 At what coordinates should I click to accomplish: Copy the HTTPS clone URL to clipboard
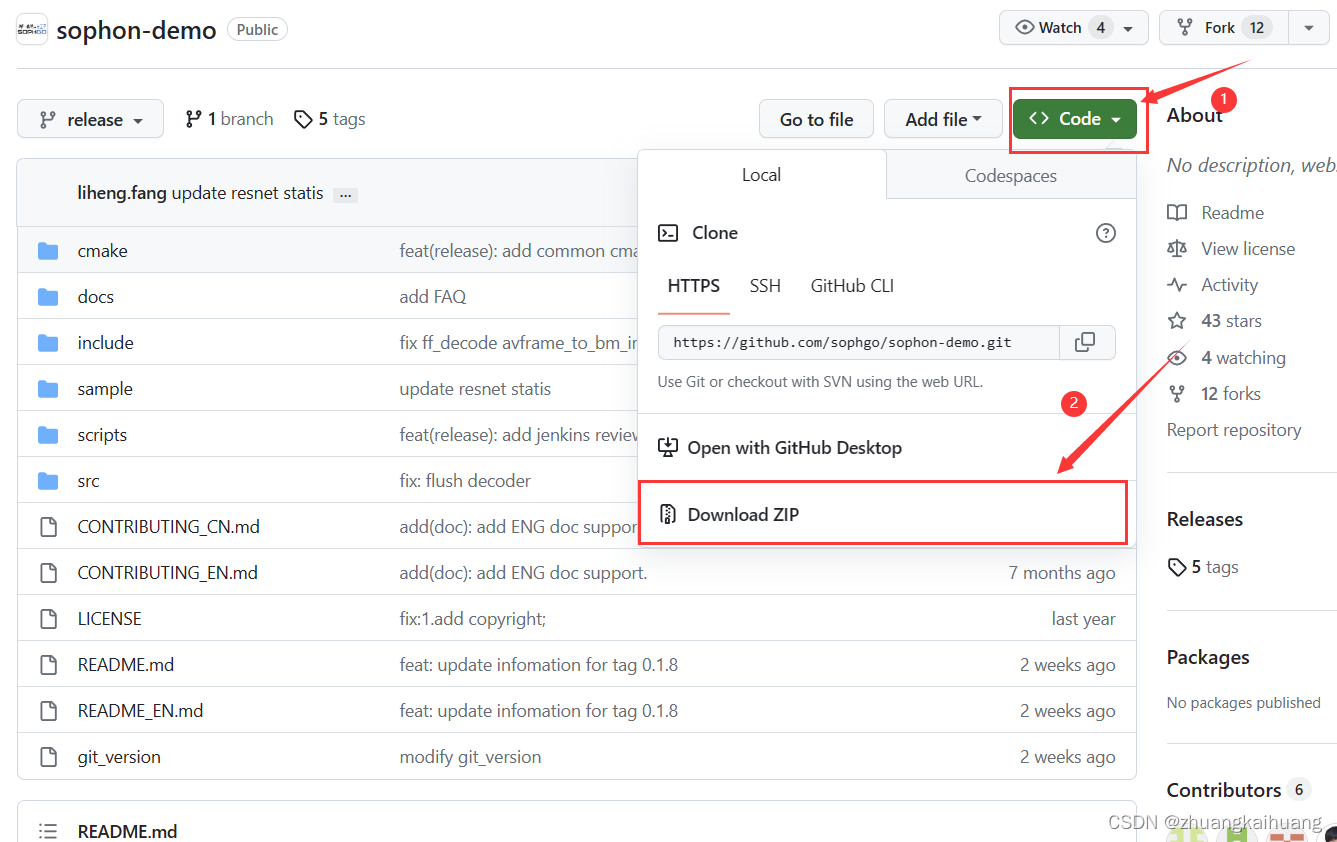(1086, 342)
